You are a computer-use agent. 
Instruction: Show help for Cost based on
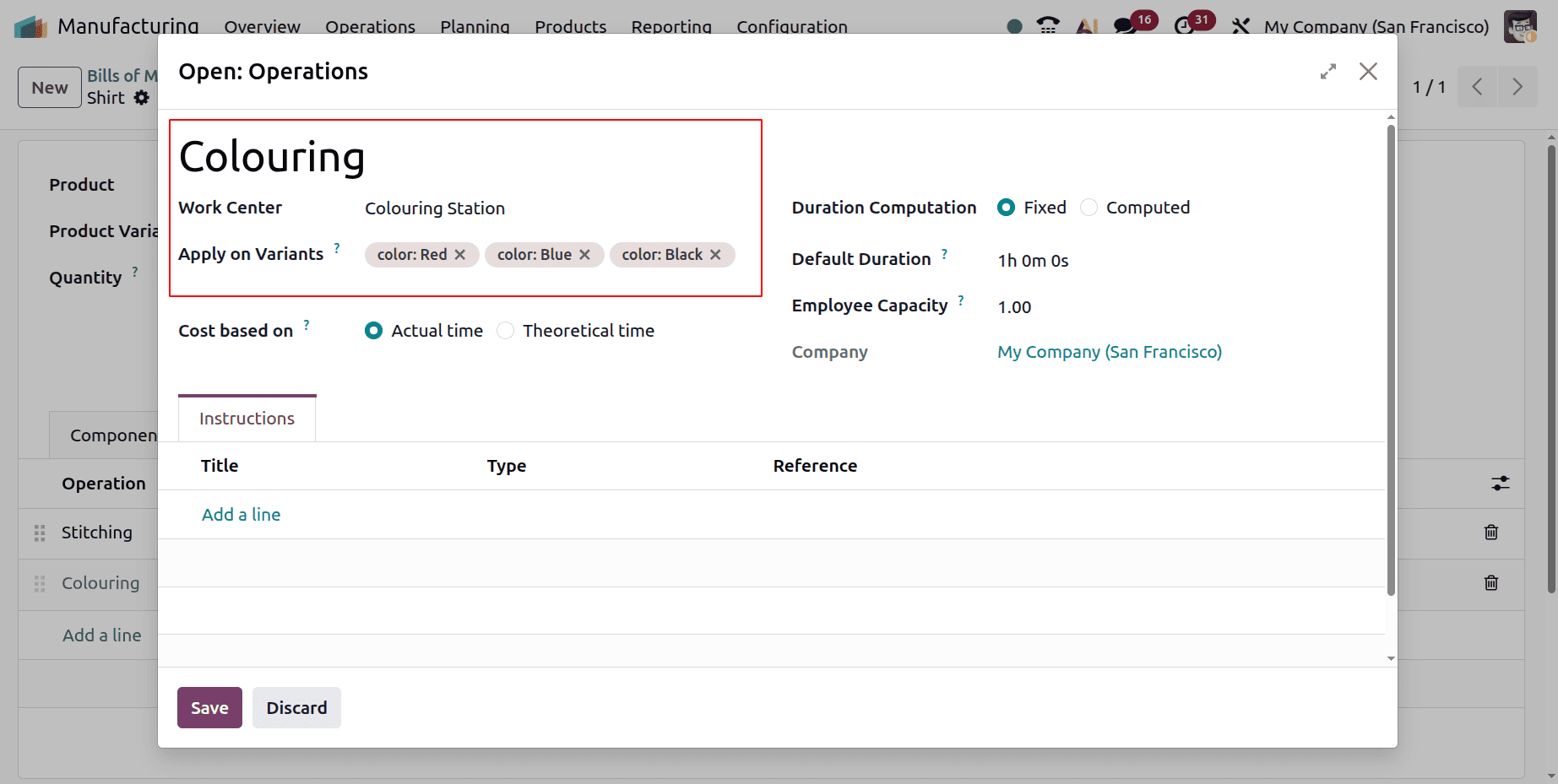click(307, 325)
